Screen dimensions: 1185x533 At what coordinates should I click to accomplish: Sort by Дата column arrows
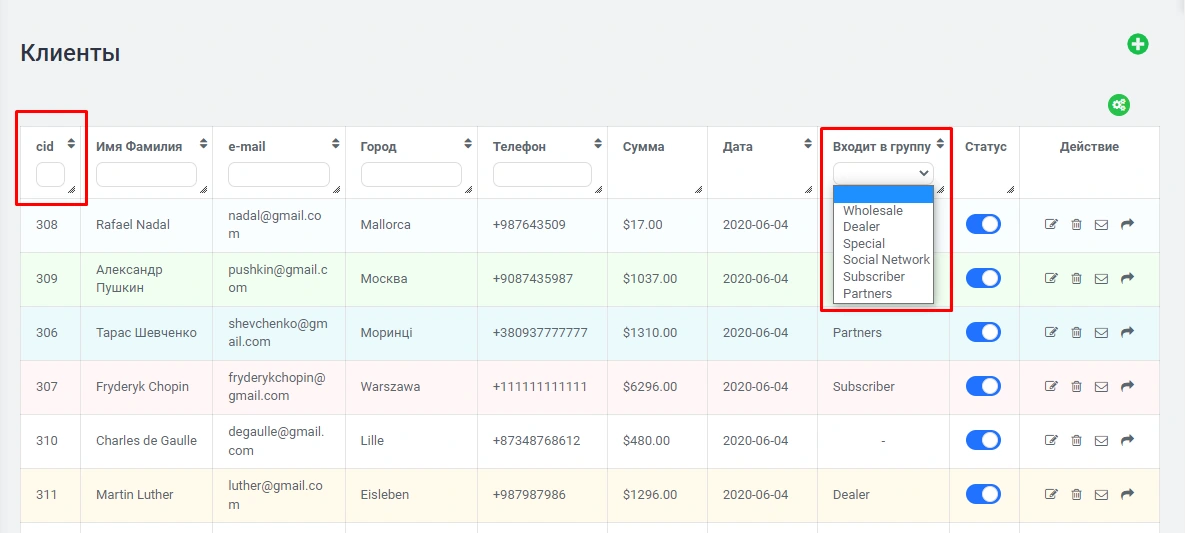807,146
